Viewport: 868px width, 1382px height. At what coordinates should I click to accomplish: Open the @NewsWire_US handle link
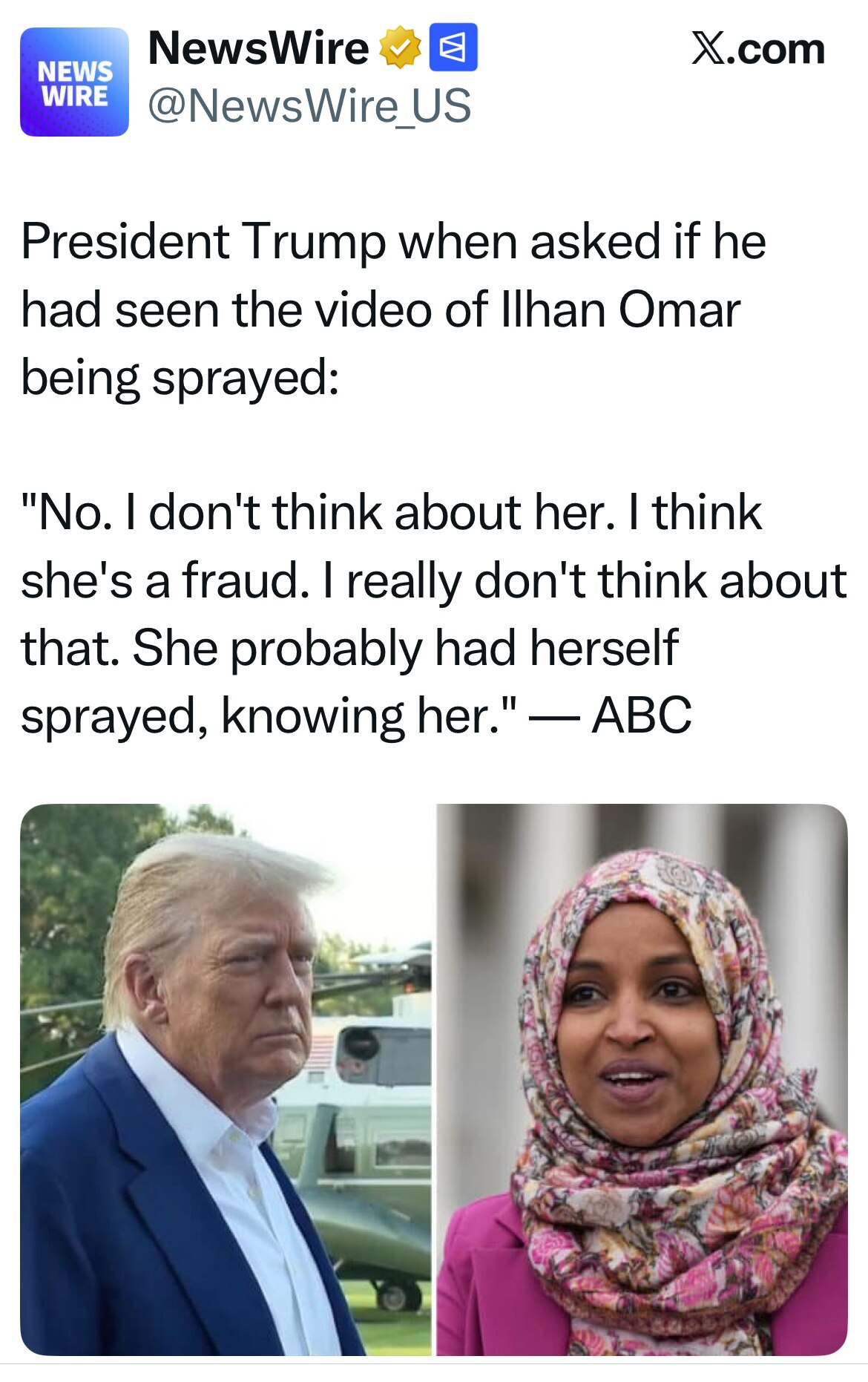pos(309,105)
